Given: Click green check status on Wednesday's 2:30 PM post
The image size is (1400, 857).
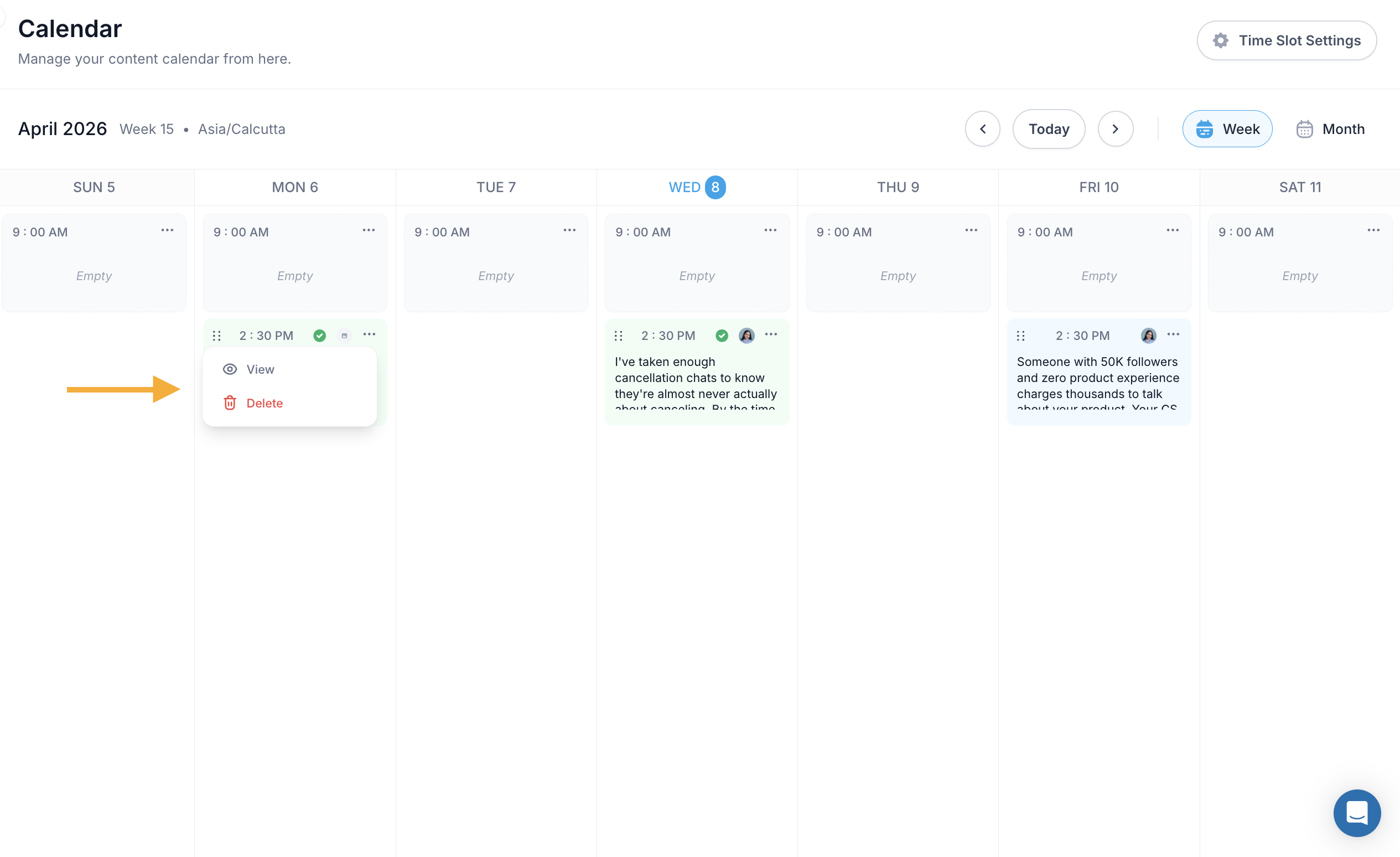Looking at the screenshot, I should tap(722, 336).
